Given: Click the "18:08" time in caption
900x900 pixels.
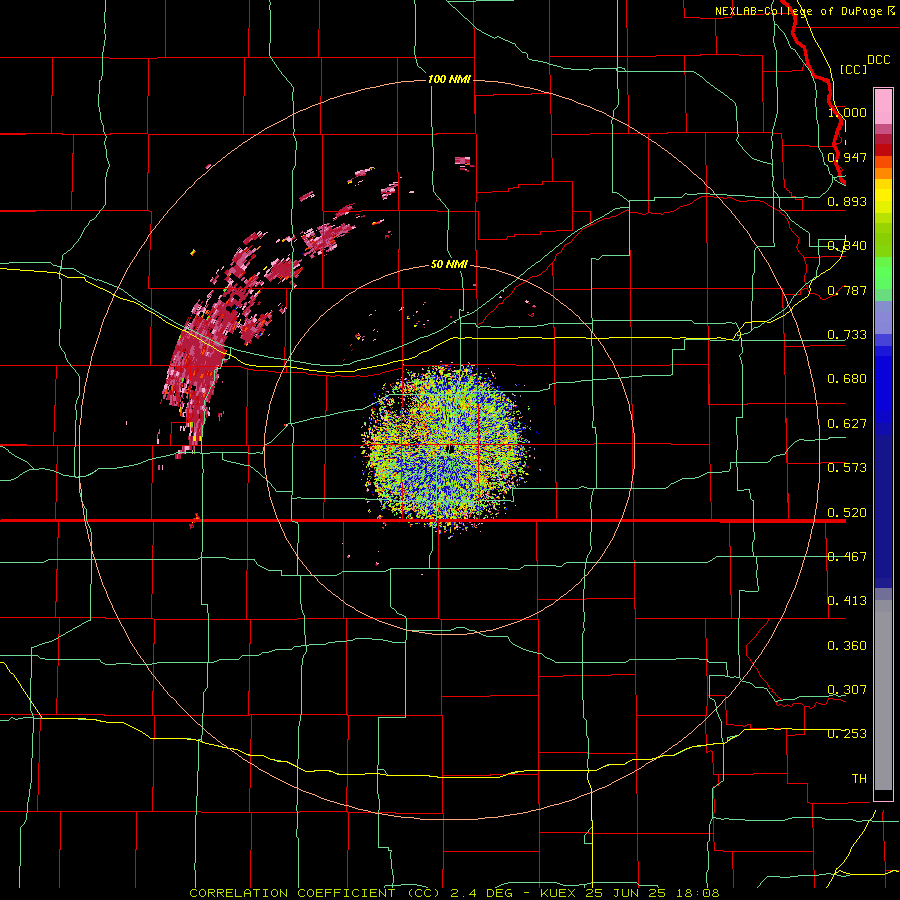Looking at the screenshot, I should point(696,893).
